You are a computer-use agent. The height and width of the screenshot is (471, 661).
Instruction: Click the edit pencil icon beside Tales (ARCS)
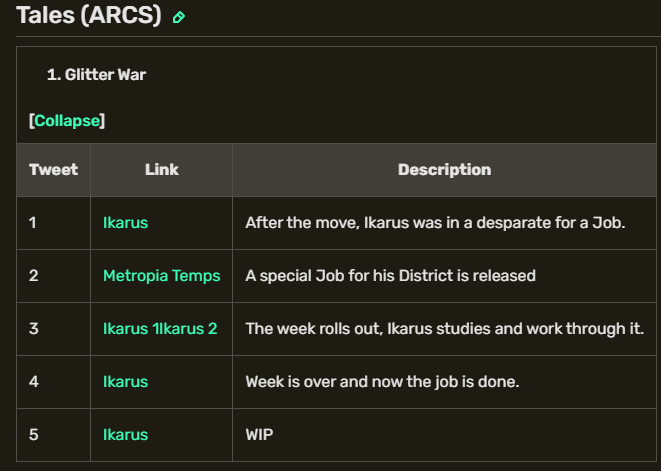(x=179, y=17)
